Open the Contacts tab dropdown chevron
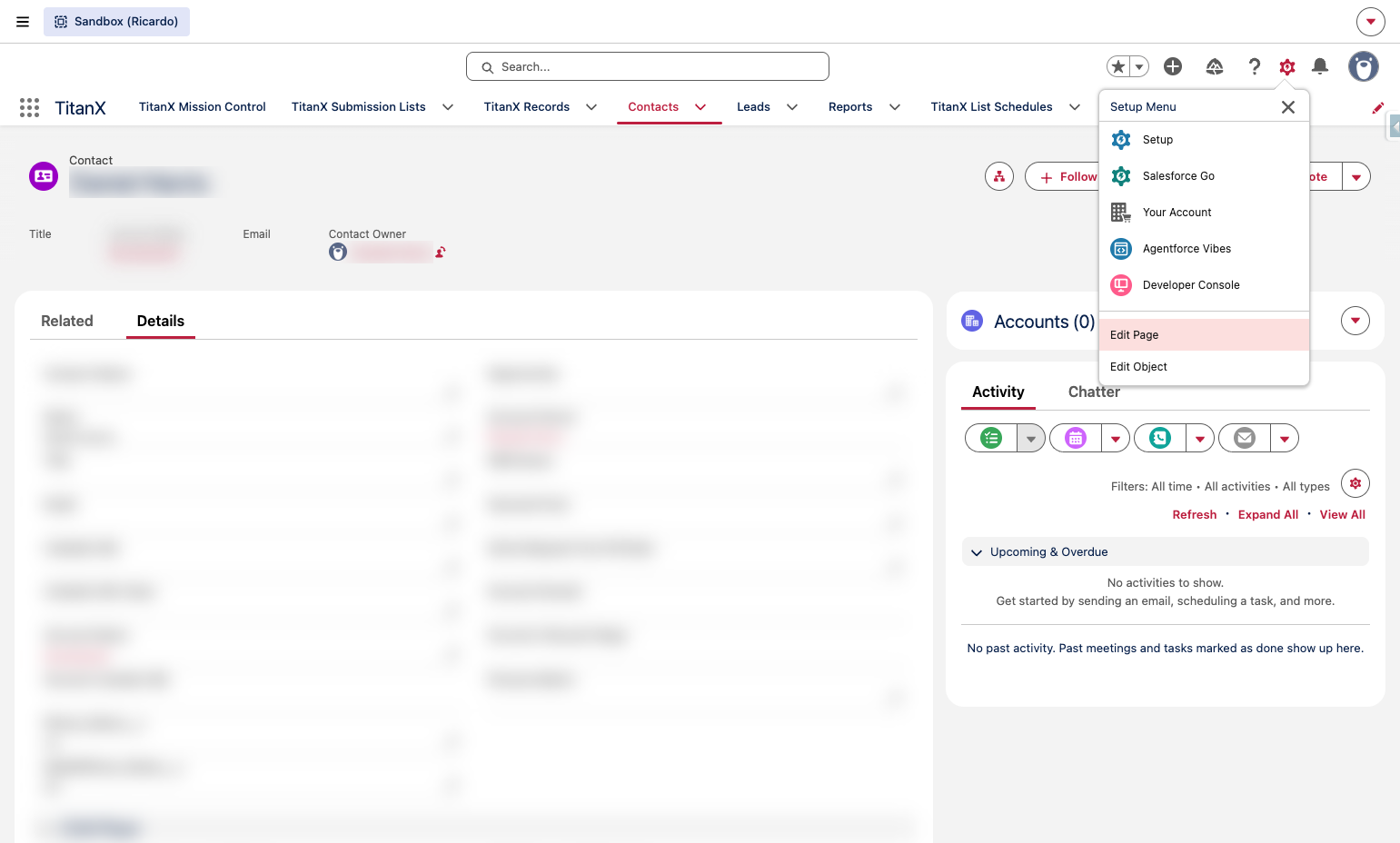 pyautogui.click(x=700, y=107)
